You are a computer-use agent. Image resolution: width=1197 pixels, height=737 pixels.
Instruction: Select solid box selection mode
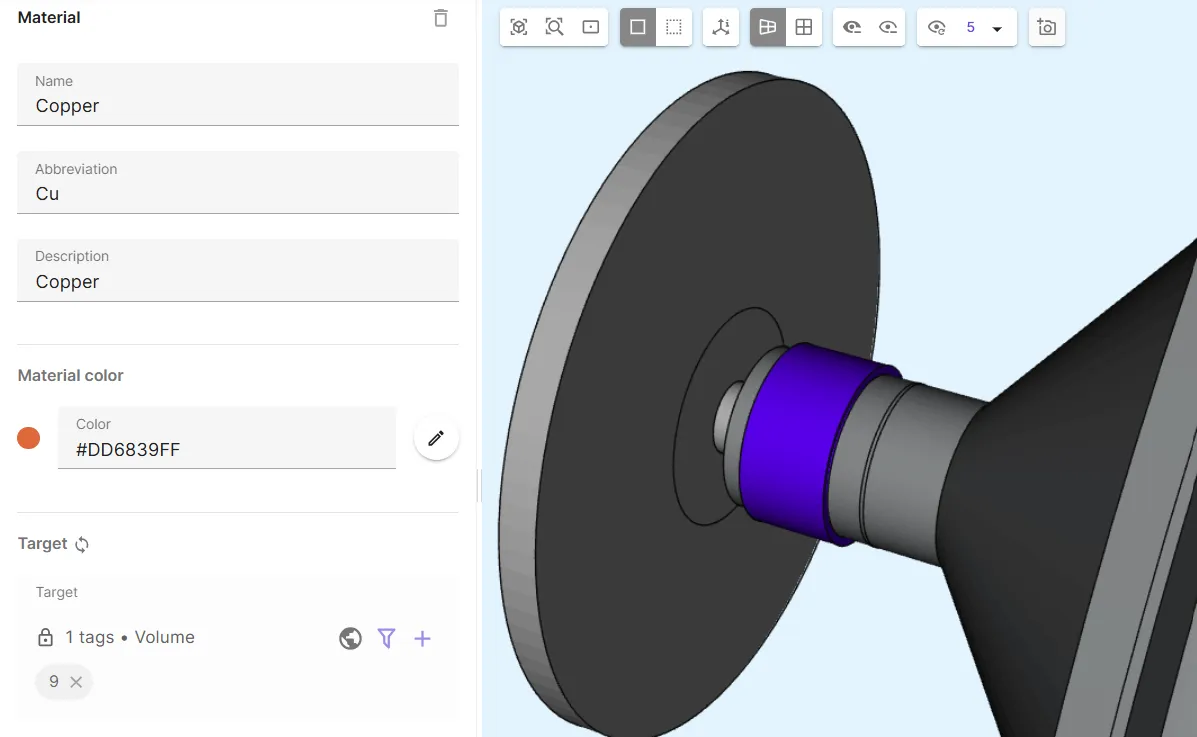click(x=638, y=27)
